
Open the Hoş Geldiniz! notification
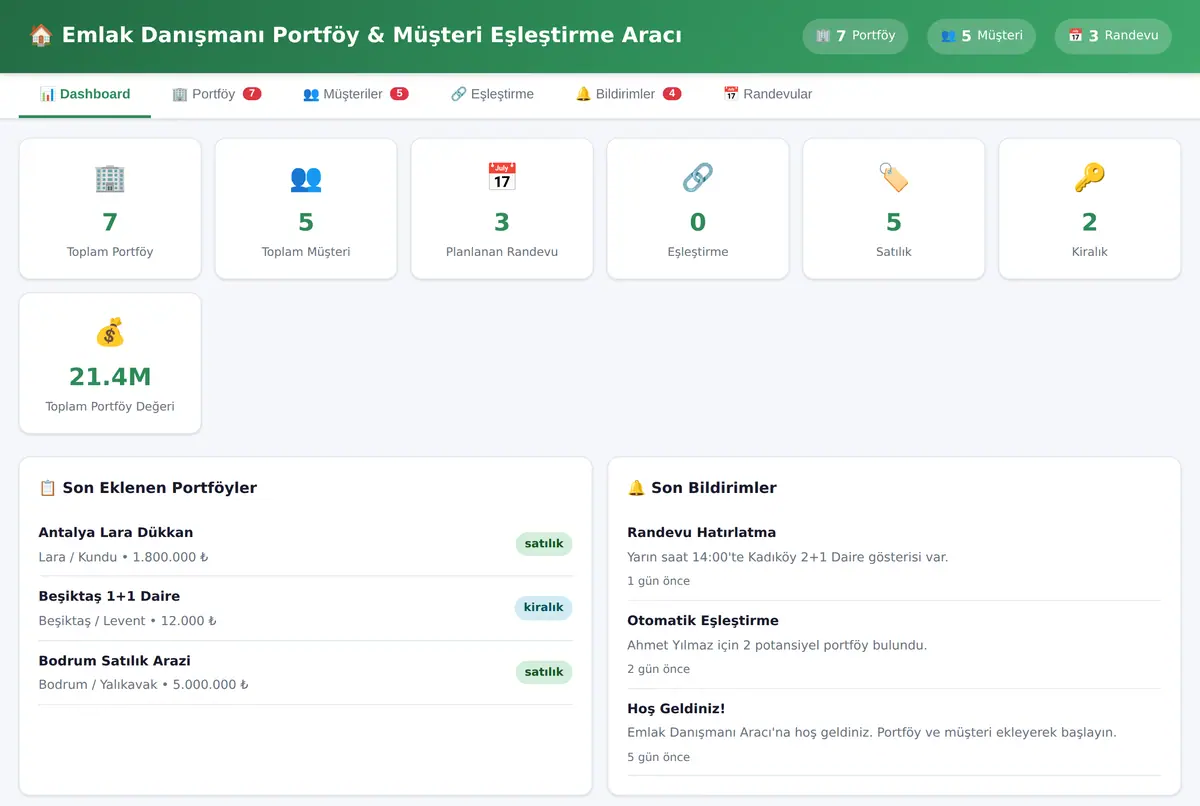pos(894,732)
